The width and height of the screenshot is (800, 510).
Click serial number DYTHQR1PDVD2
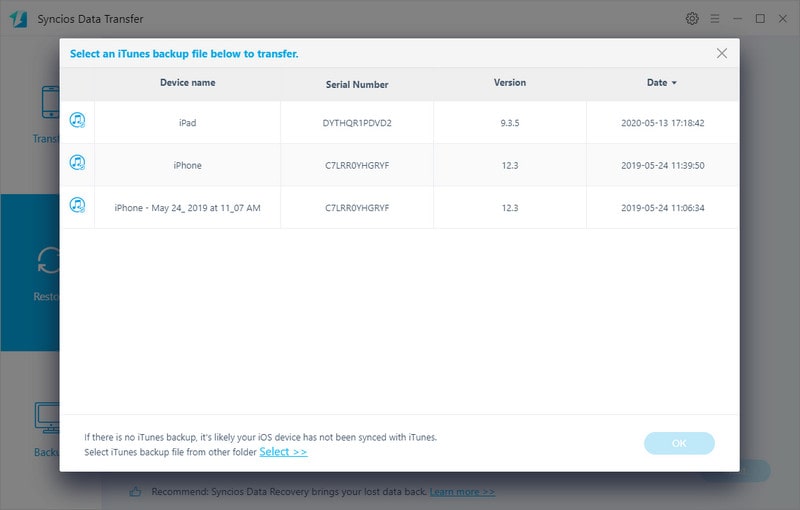(357, 123)
